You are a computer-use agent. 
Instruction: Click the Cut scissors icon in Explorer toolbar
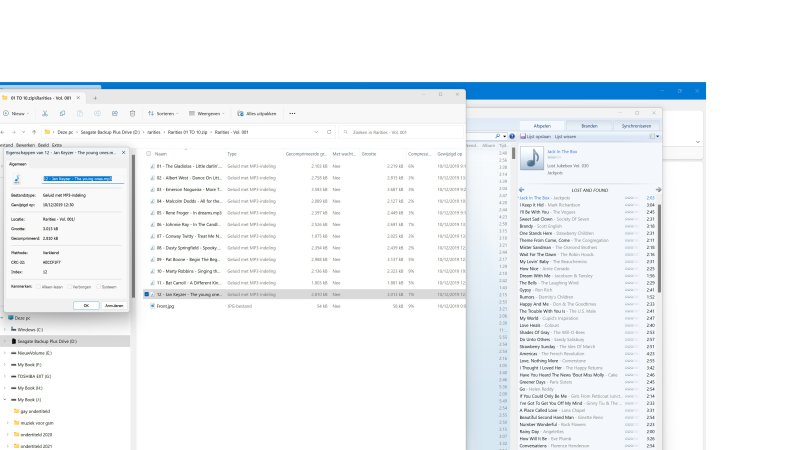[x=47, y=114]
